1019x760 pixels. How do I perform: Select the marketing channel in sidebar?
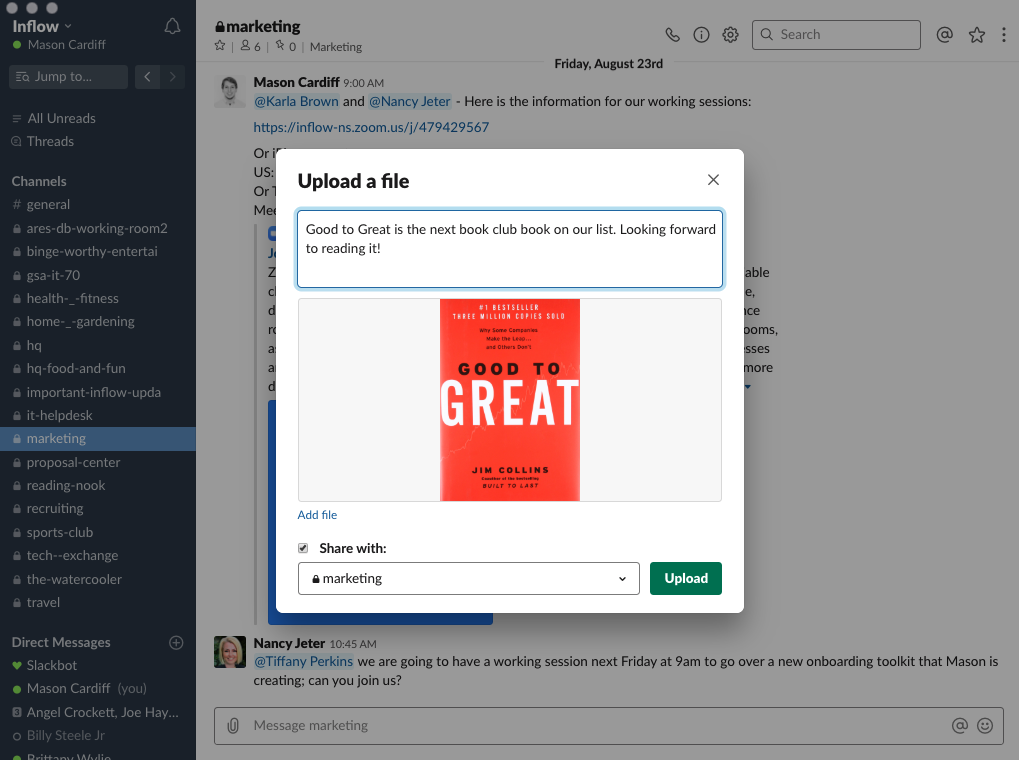click(x=97, y=439)
